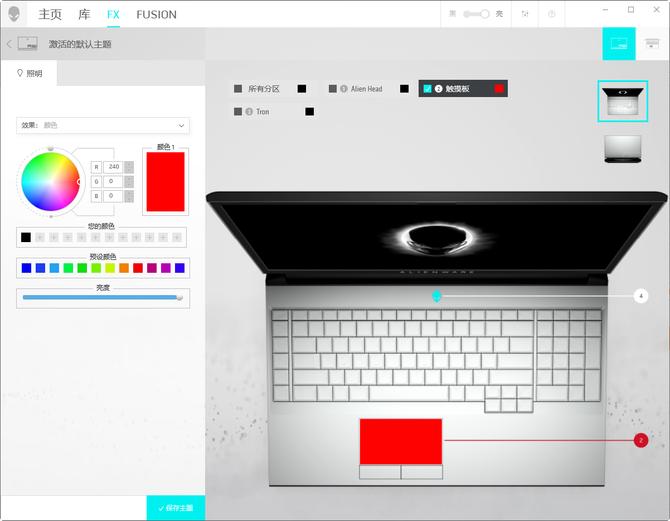670x521 pixels.
Task: Uncheck the 触摸板 zone checkbox
Action: (x=427, y=88)
